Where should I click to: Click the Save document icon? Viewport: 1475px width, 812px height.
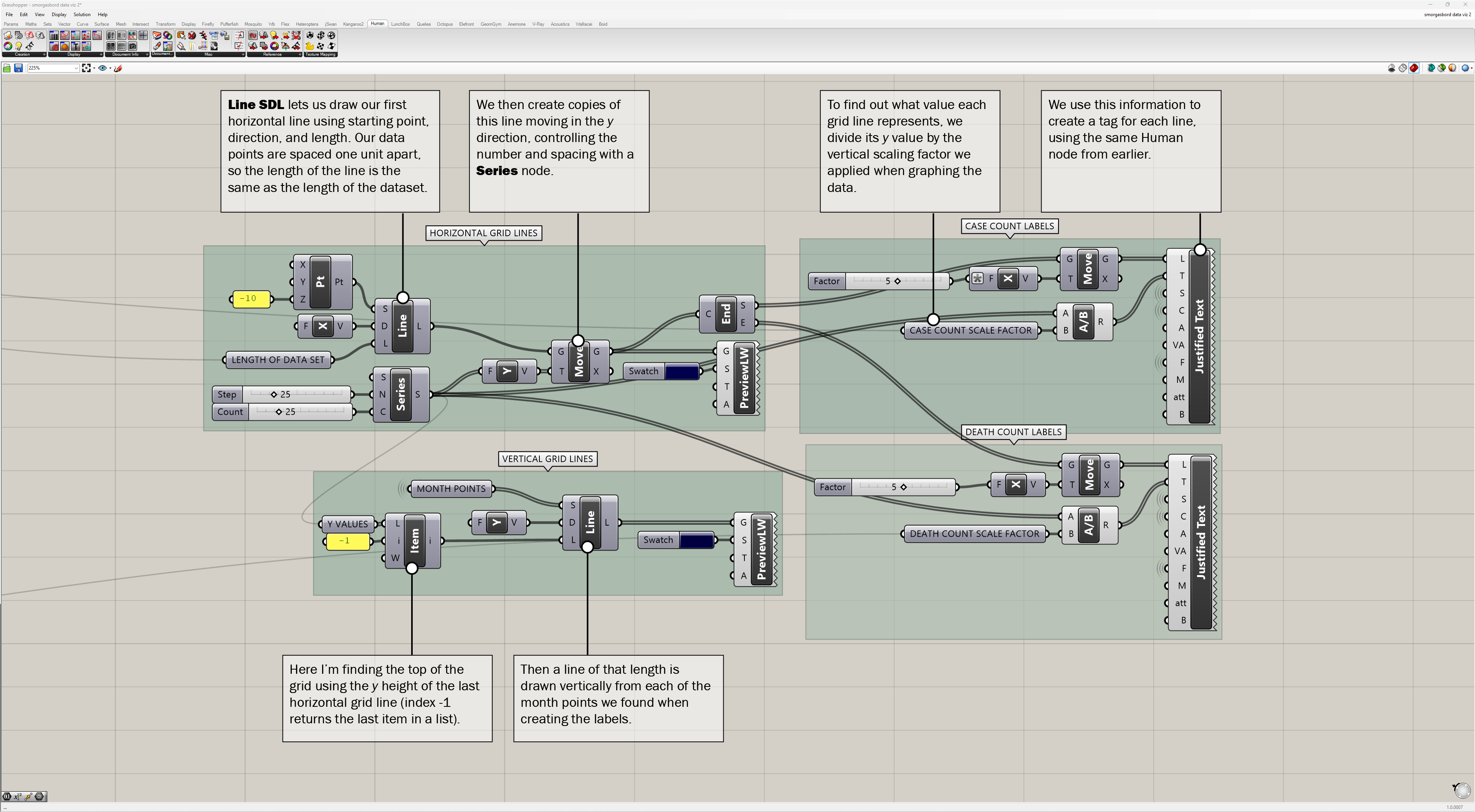18,68
